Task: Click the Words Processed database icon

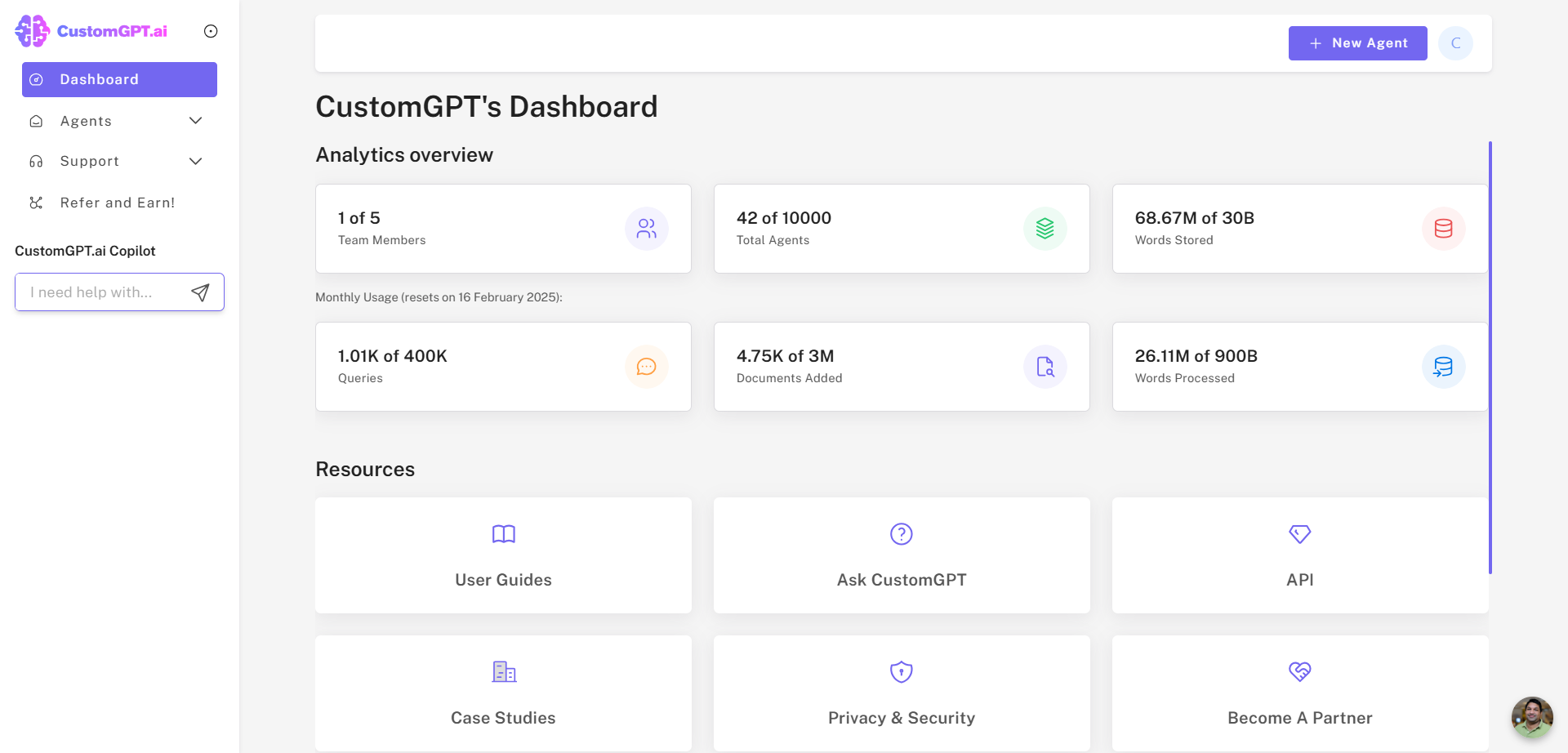Action: [x=1444, y=367]
